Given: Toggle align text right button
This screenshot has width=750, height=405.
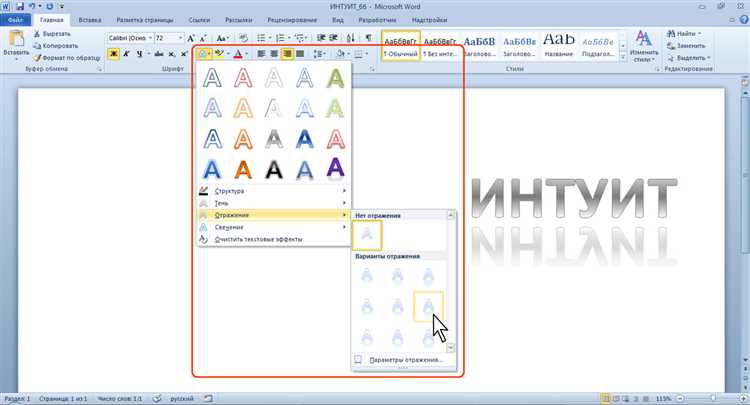Looking at the screenshot, I should click(x=288, y=52).
